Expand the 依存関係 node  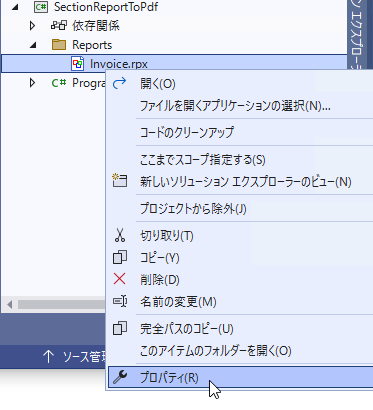click(x=32, y=26)
